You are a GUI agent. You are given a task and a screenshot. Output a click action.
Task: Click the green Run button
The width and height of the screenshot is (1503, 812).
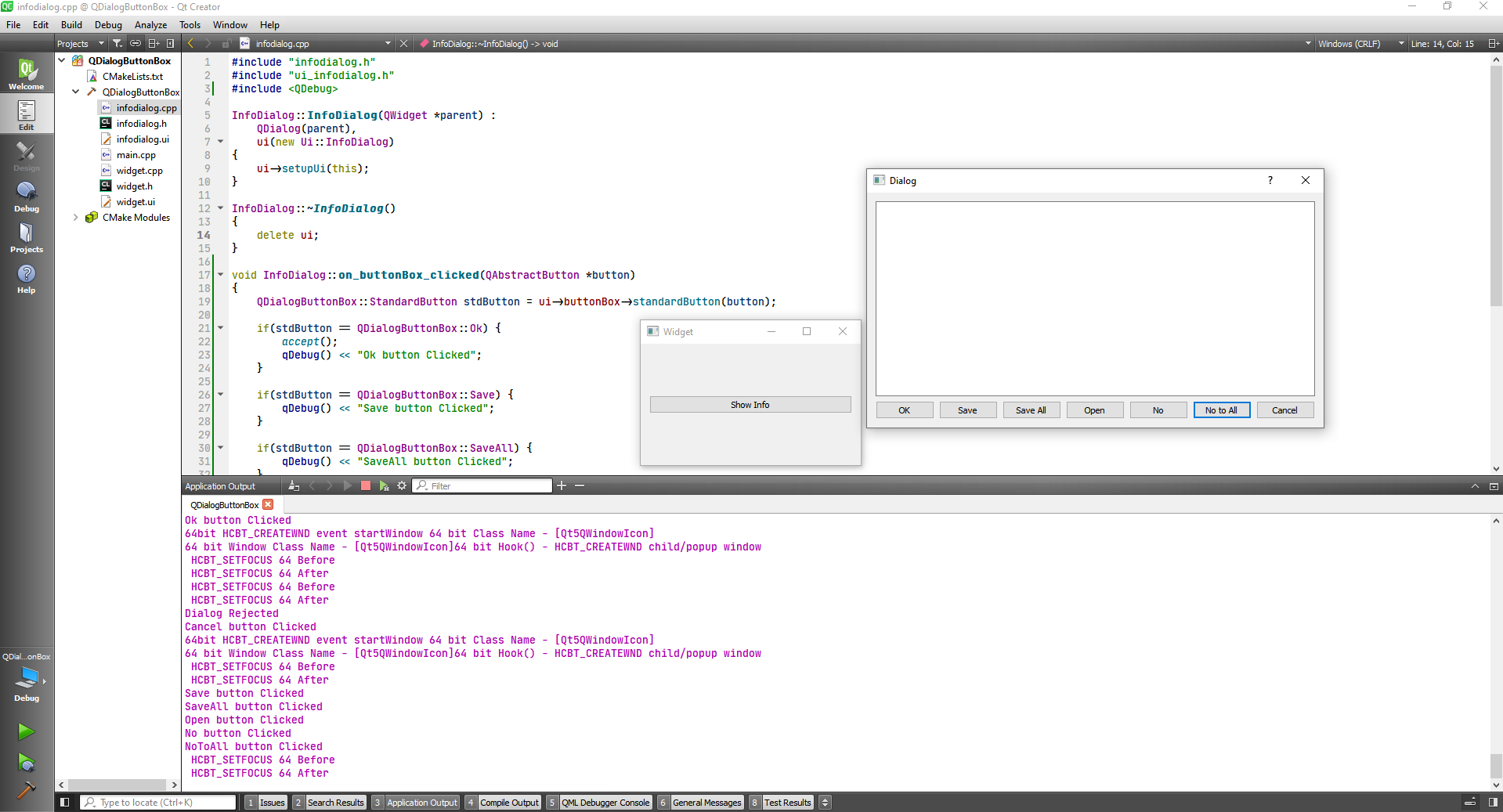pyautogui.click(x=27, y=731)
